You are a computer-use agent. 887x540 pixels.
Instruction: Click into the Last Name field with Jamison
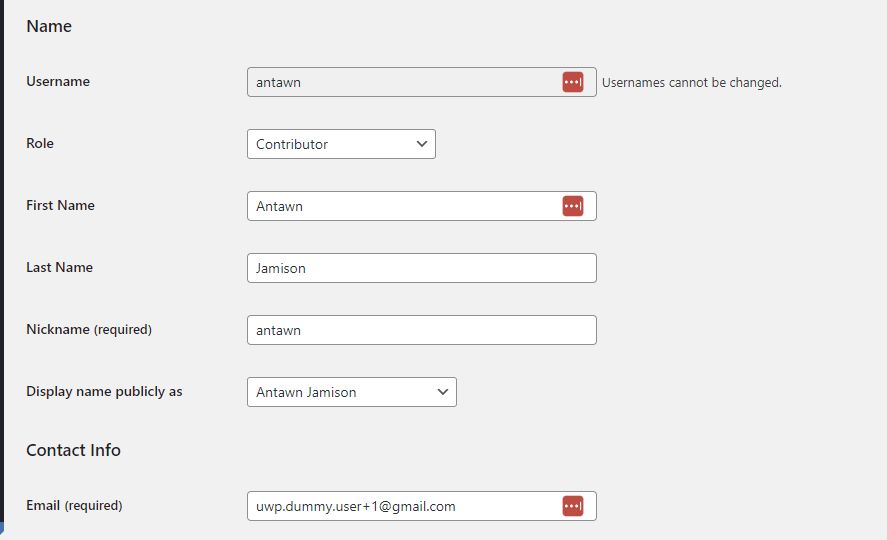(421, 268)
